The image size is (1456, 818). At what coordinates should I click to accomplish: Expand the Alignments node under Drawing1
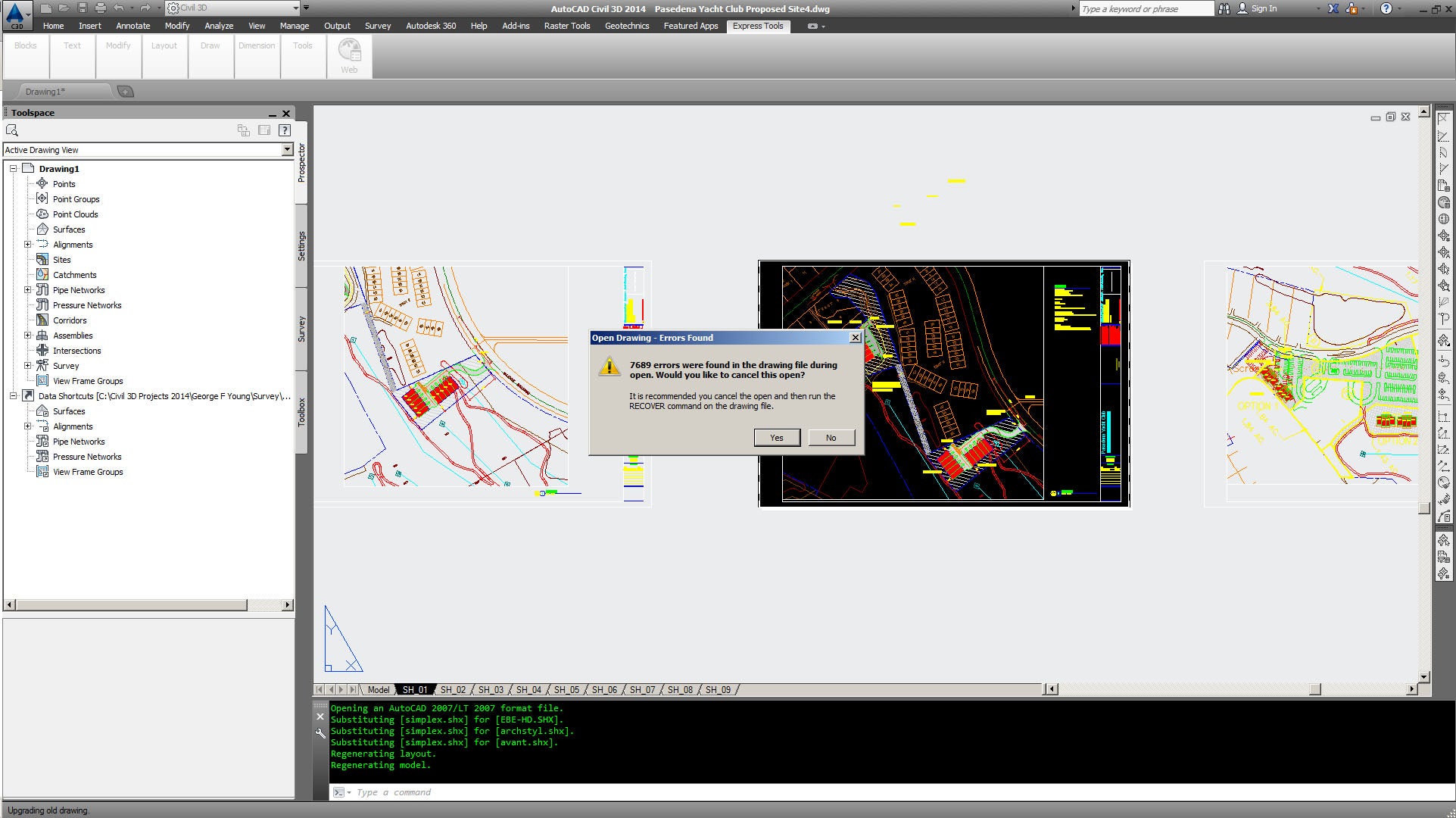coord(27,245)
